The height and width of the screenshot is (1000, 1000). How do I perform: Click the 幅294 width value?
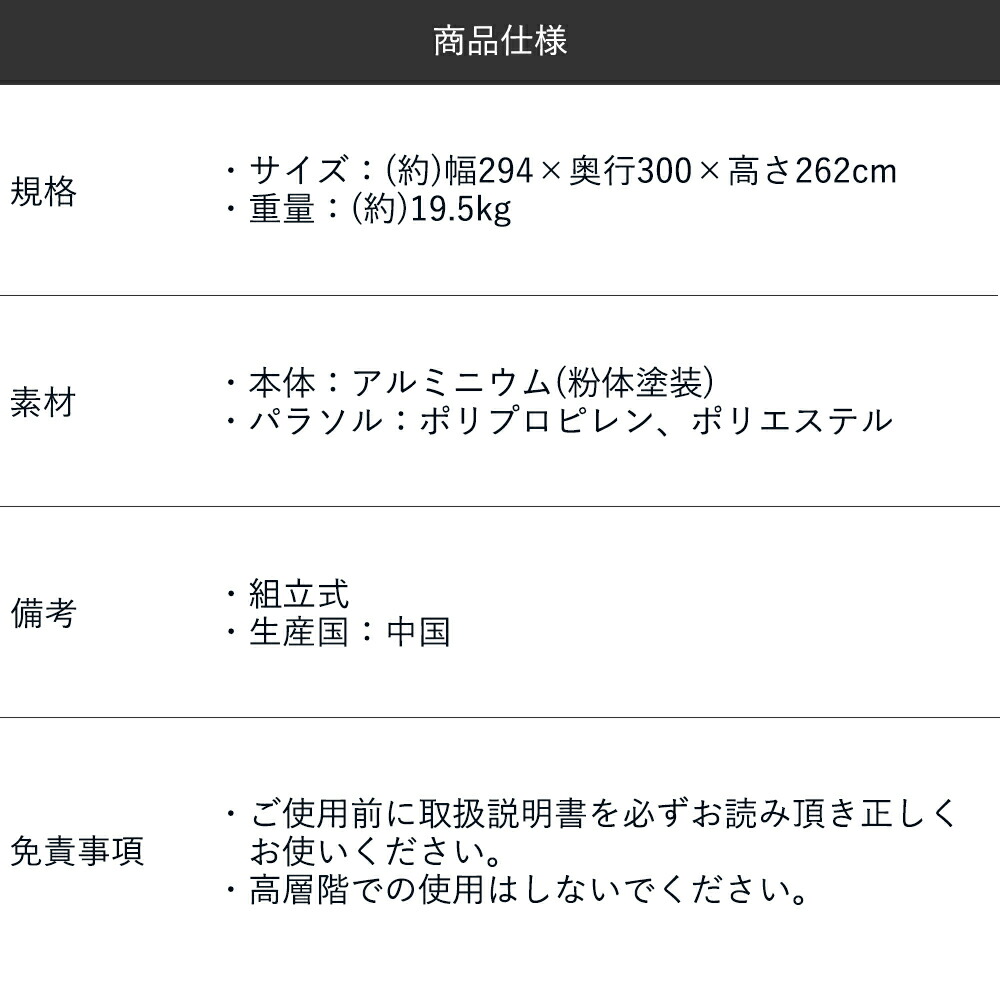(x=489, y=171)
